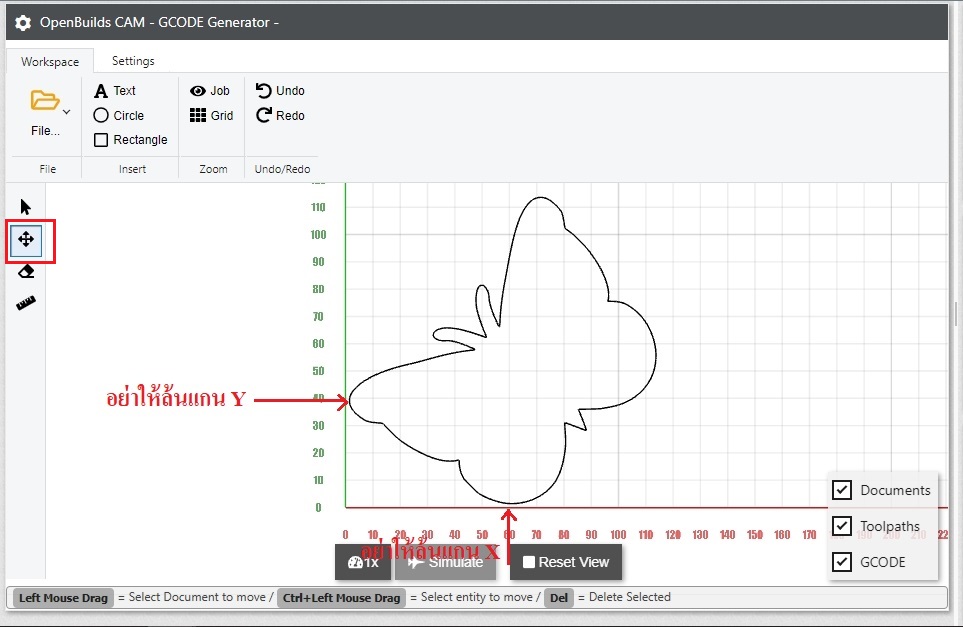Click the 1x simulation speed button
Image resolution: width=963 pixels, height=627 pixels.
point(363,562)
